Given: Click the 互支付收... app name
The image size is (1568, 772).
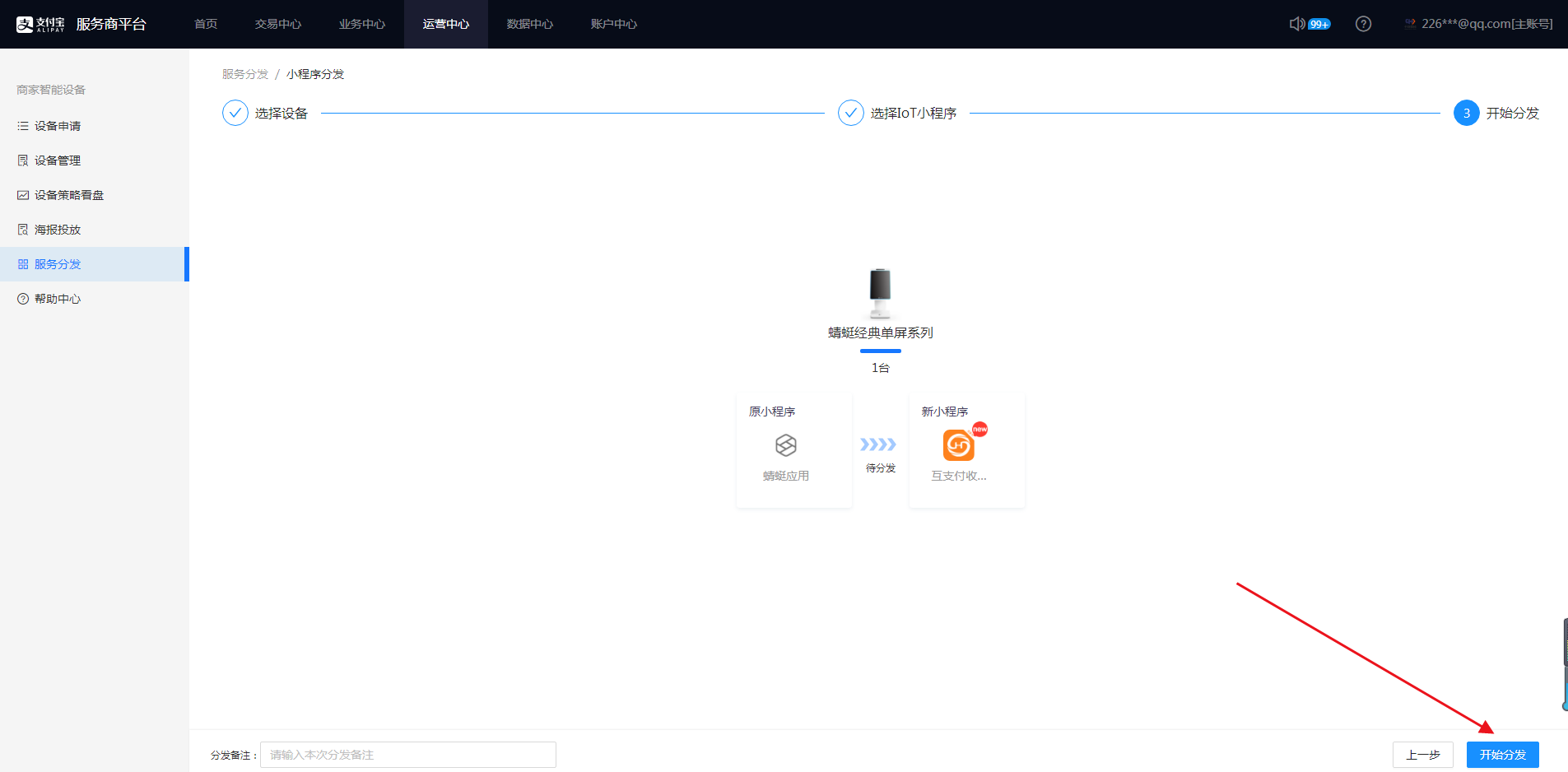Looking at the screenshot, I should click(x=959, y=476).
